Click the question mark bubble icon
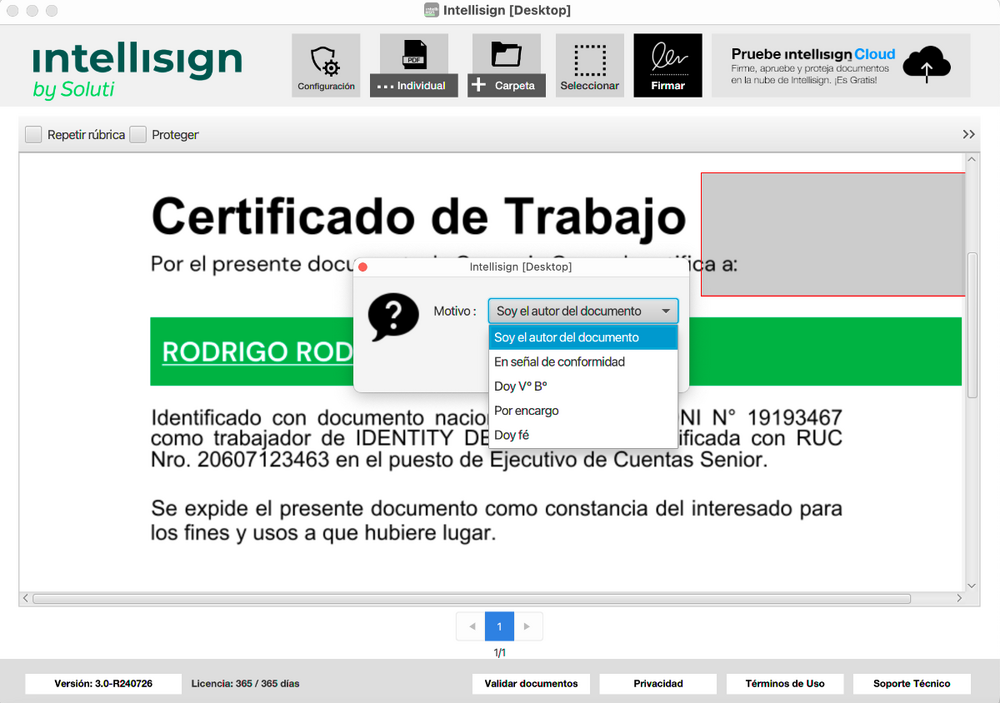This screenshot has height=703, width=1000. tap(393, 317)
